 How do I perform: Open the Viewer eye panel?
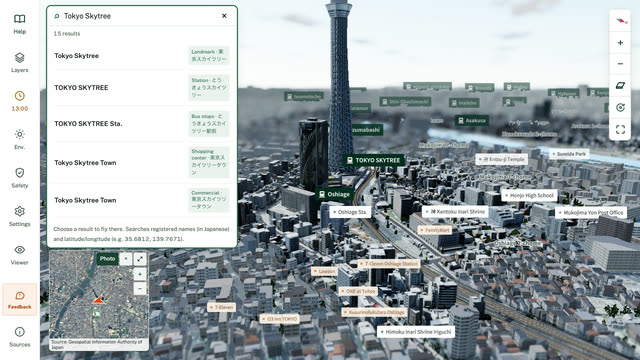pyautogui.click(x=20, y=255)
